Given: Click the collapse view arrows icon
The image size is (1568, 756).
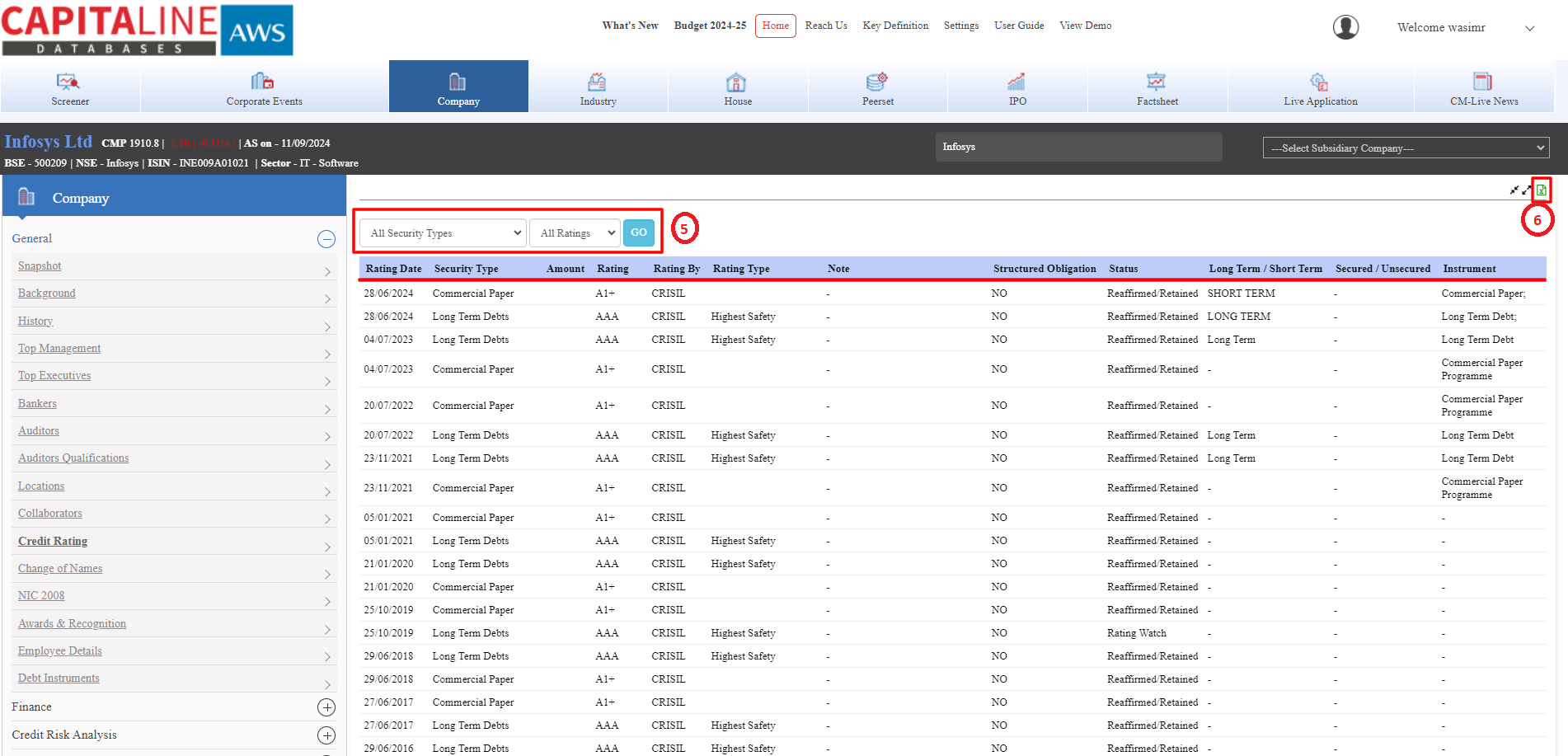Looking at the screenshot, I should coord(1514,190).
